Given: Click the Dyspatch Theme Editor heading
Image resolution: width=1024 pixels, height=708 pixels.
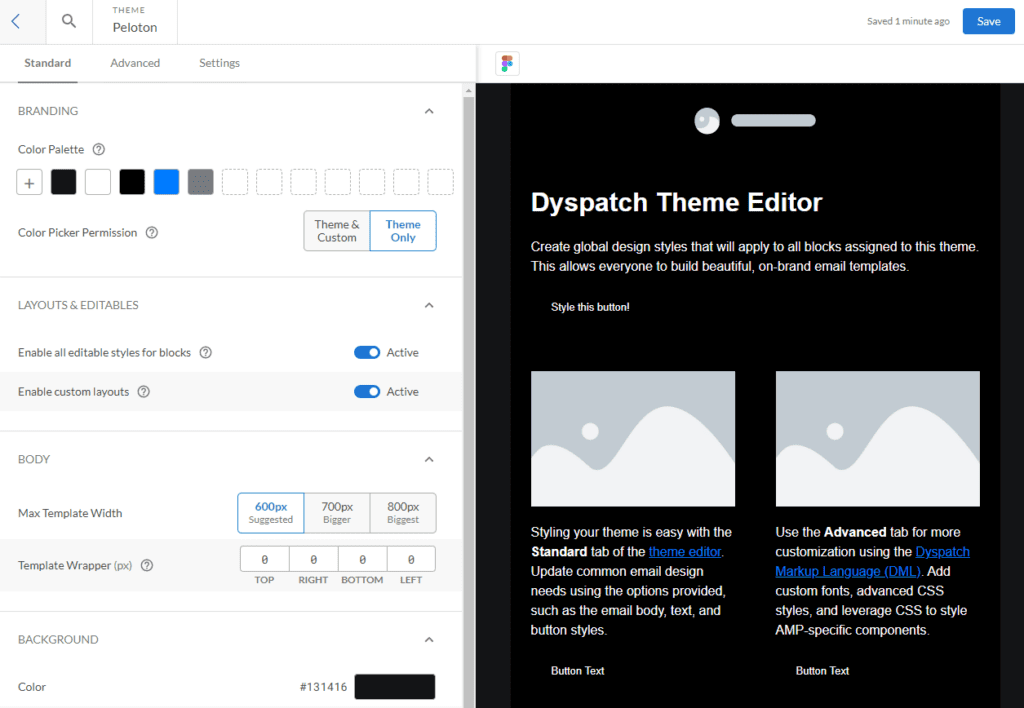Looking at the screenshot, I should tap(677, 202).
